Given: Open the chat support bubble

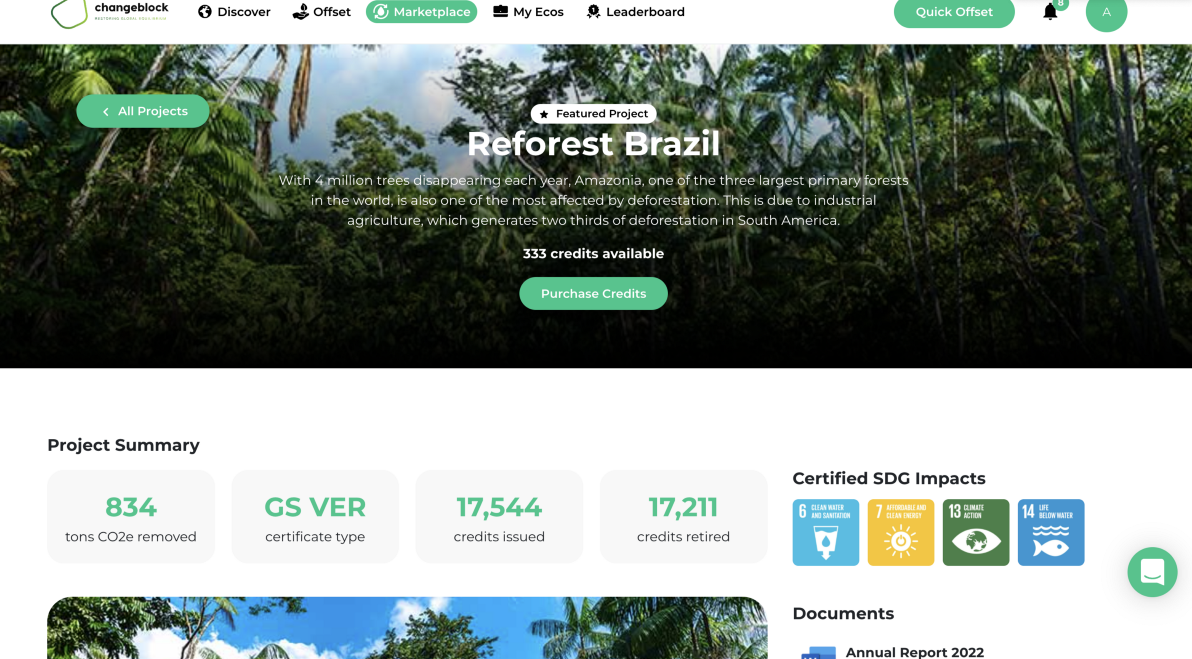Looking at the screenshot, I should [1152, 572].
